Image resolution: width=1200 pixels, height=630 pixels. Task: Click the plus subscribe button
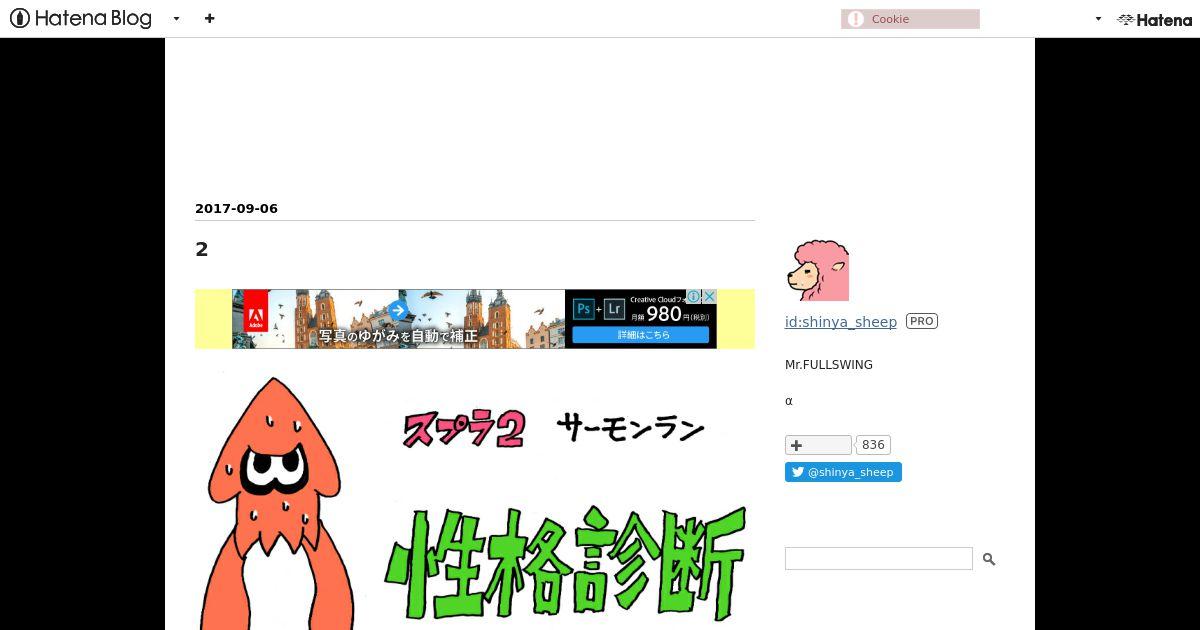pyautogui.click(x=818, y=445)
